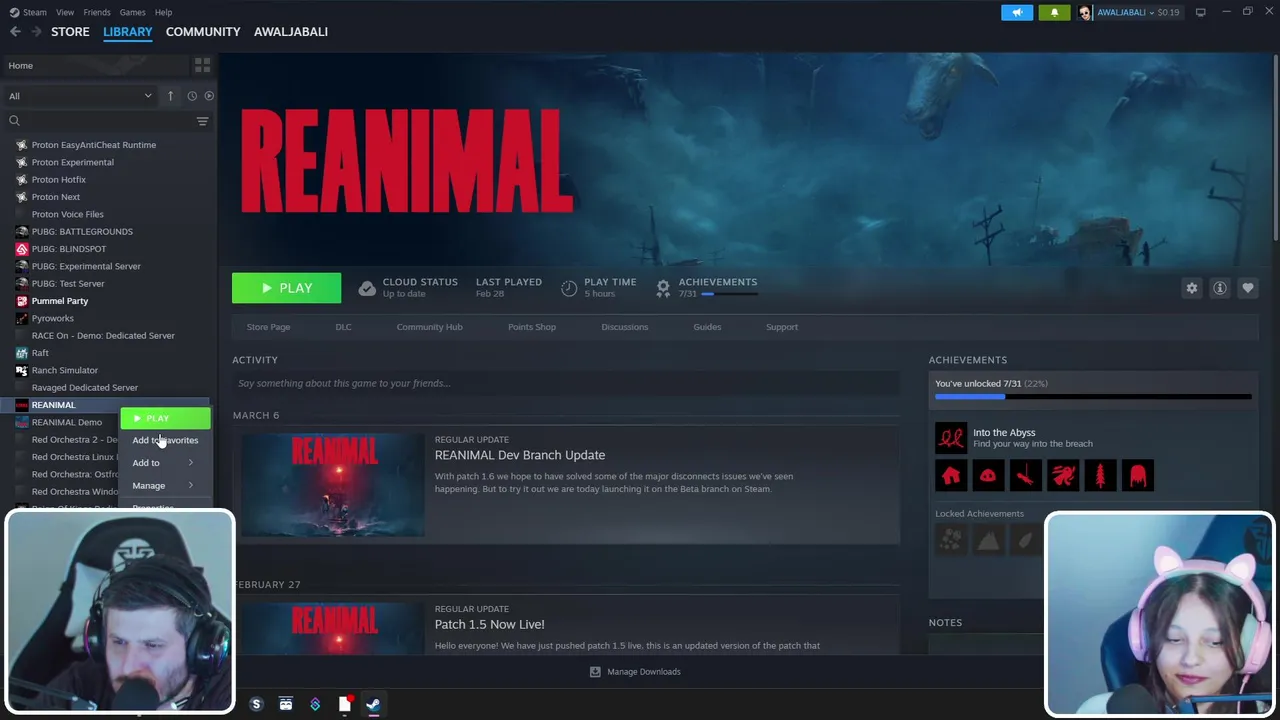Screen dimensions: 1280x720
Task: Open the Support link
Action: (782, 327)
